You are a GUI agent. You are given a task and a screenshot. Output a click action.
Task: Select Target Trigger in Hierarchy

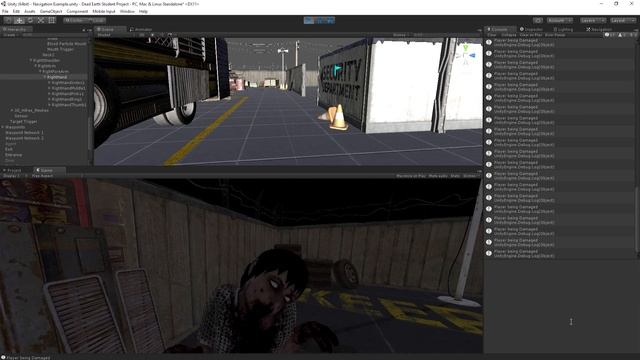tap(24, 122)
